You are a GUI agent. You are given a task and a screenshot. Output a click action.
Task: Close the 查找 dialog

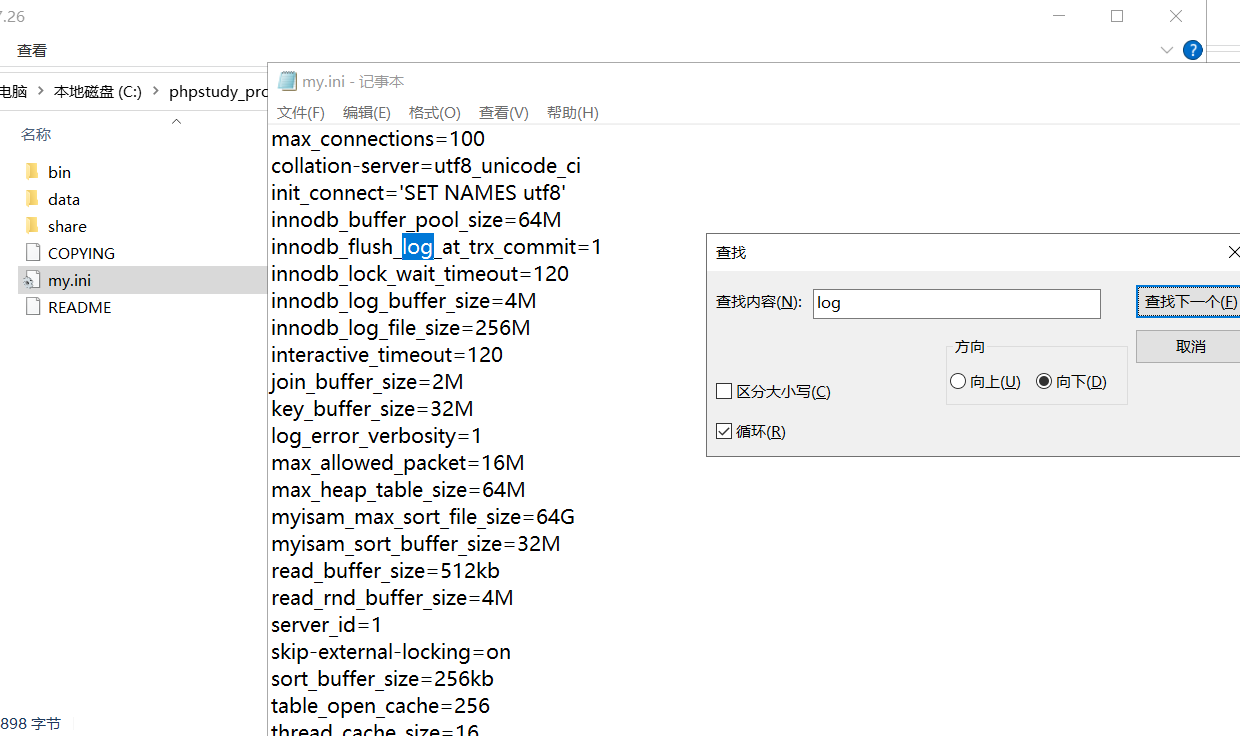coord(1233,252)
